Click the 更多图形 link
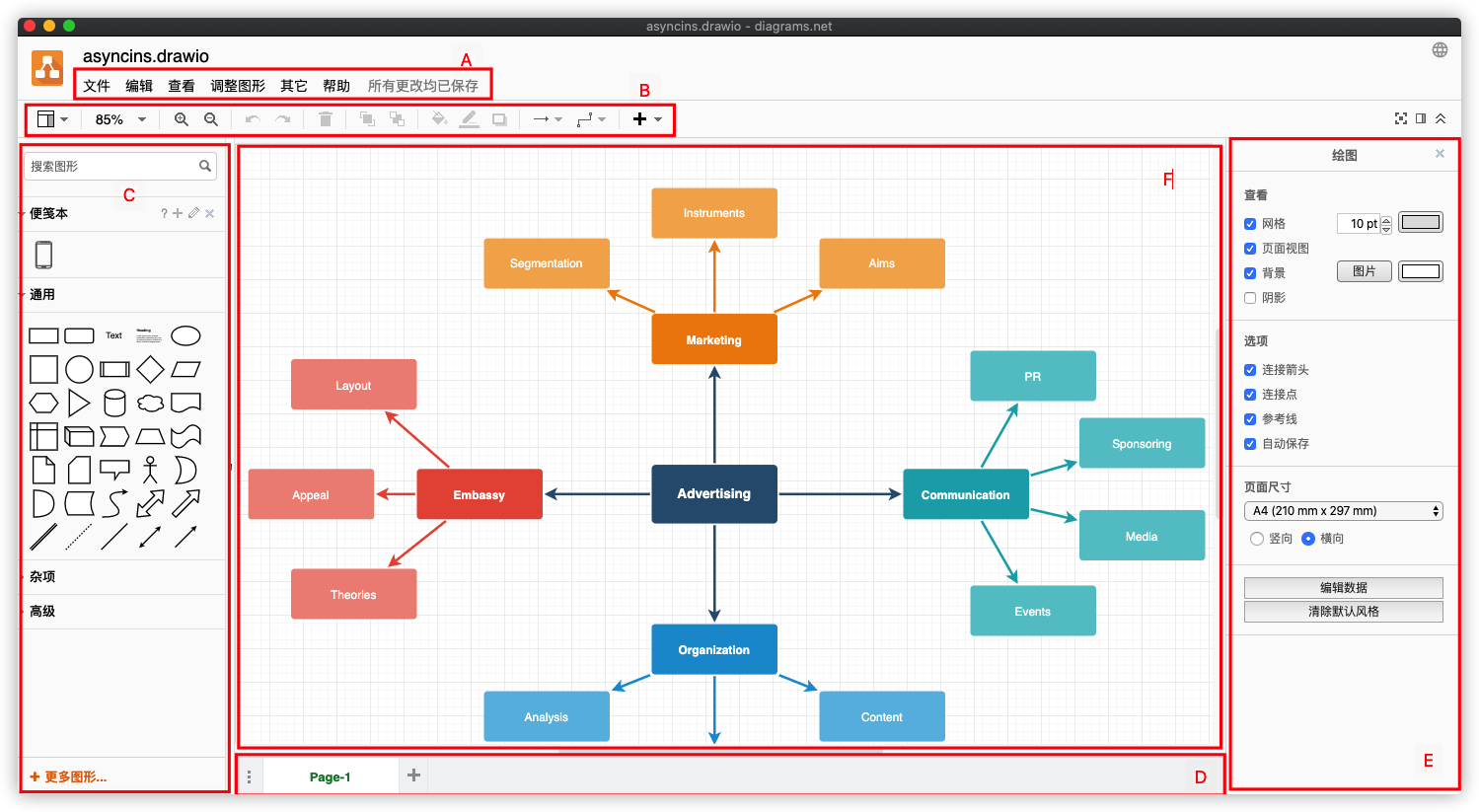The image size is (1479, 812). tap(69, 777)
